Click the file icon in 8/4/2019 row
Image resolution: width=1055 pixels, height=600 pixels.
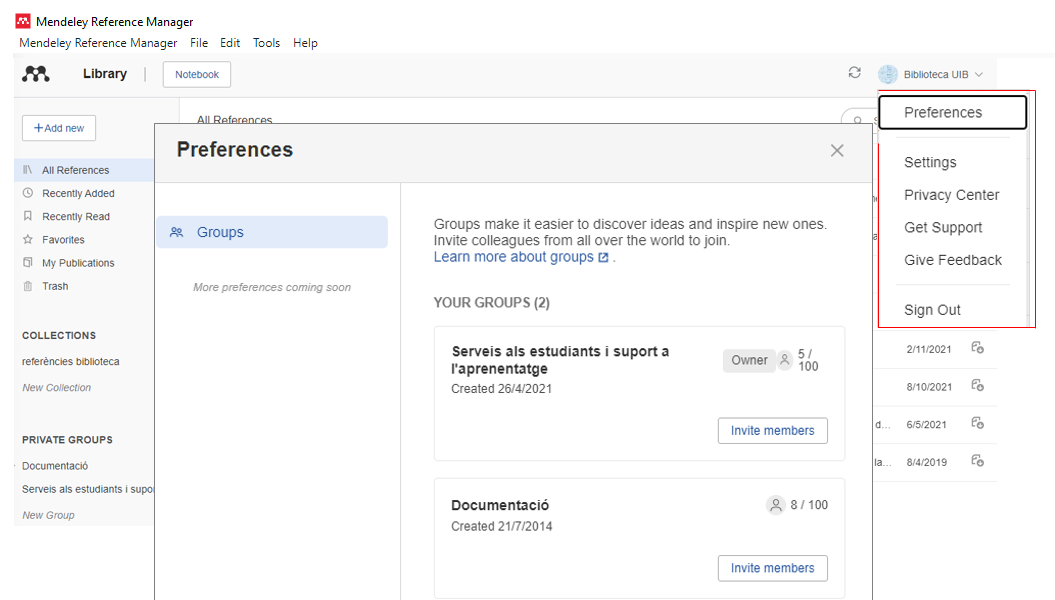click(x=978, y=461)
